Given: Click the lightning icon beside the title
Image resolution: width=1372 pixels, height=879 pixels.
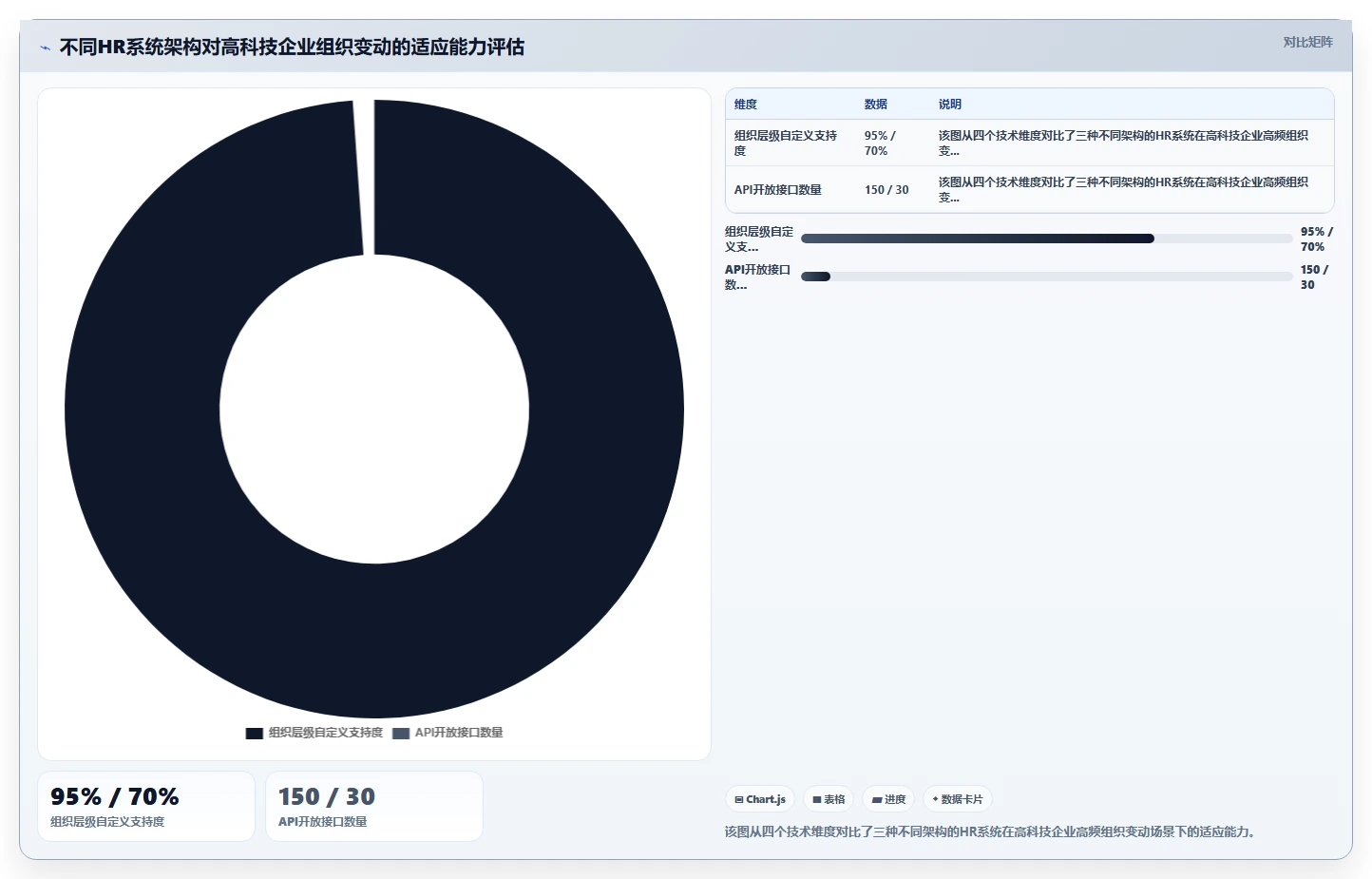Looking at the screenshot, I should point(45,48).
